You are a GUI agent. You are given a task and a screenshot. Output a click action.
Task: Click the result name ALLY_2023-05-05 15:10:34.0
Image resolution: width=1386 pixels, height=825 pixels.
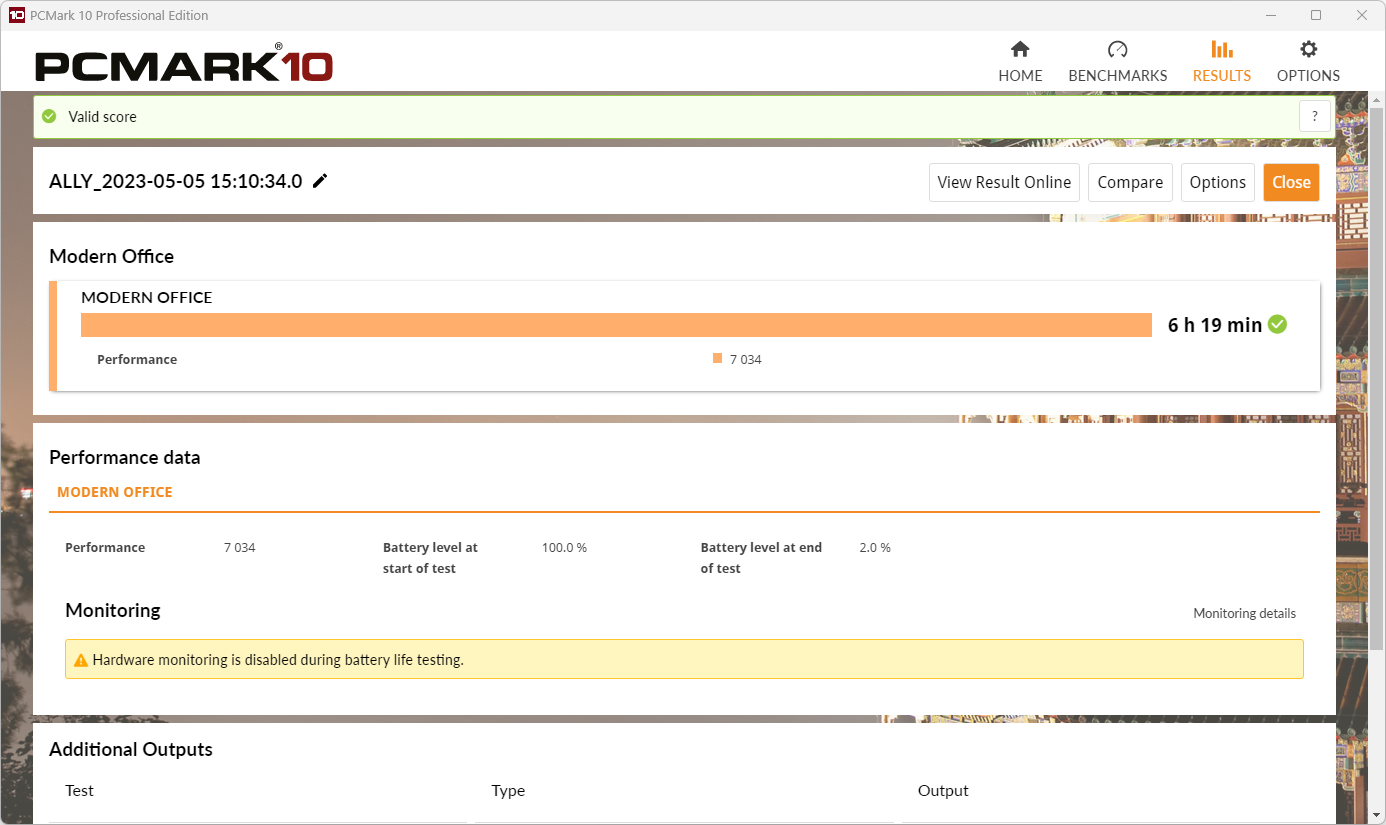coord(176,181)
